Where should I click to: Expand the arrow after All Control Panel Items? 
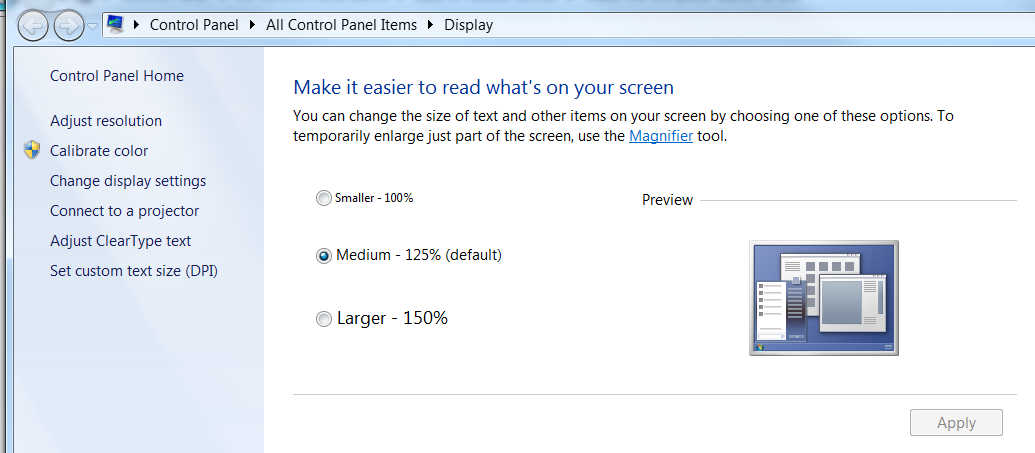[x=431, y=25]
